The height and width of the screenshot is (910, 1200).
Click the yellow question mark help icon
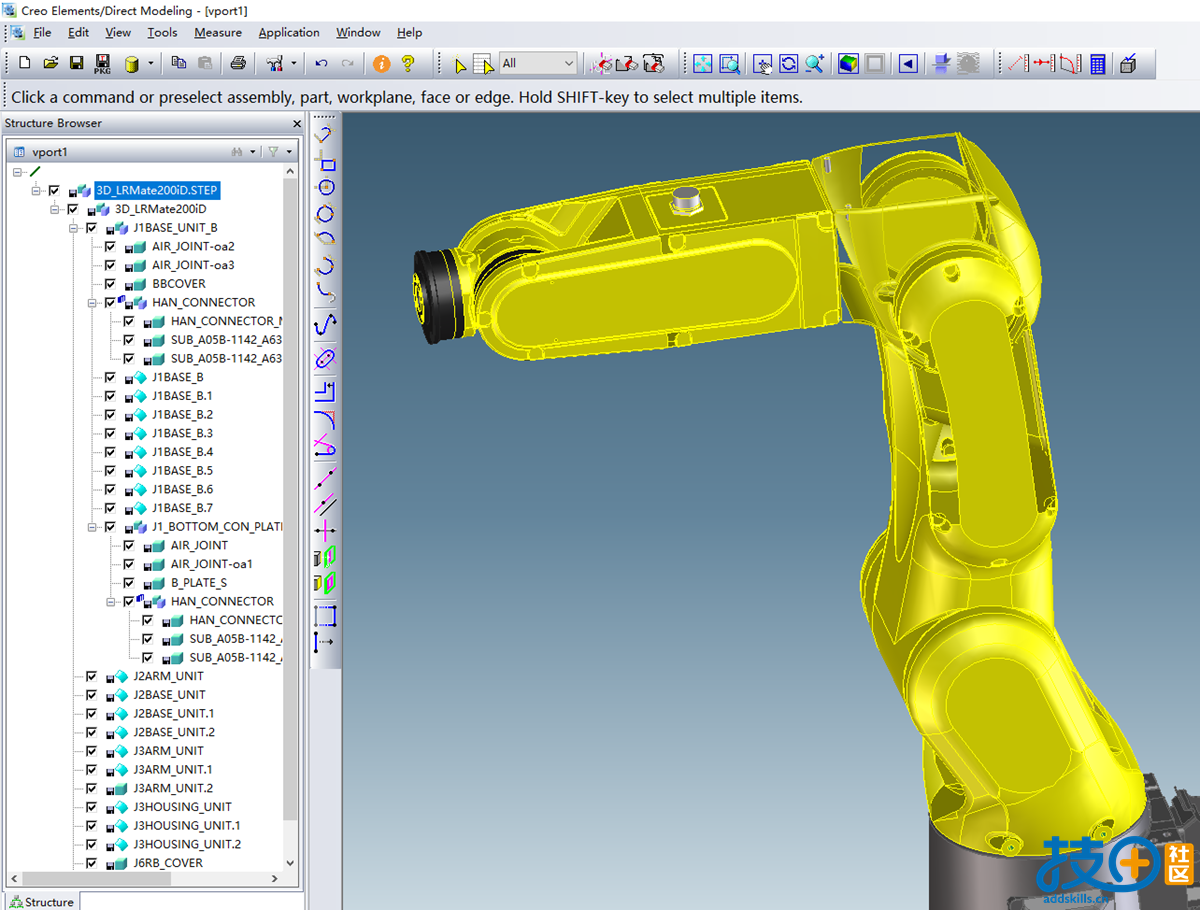408,63
